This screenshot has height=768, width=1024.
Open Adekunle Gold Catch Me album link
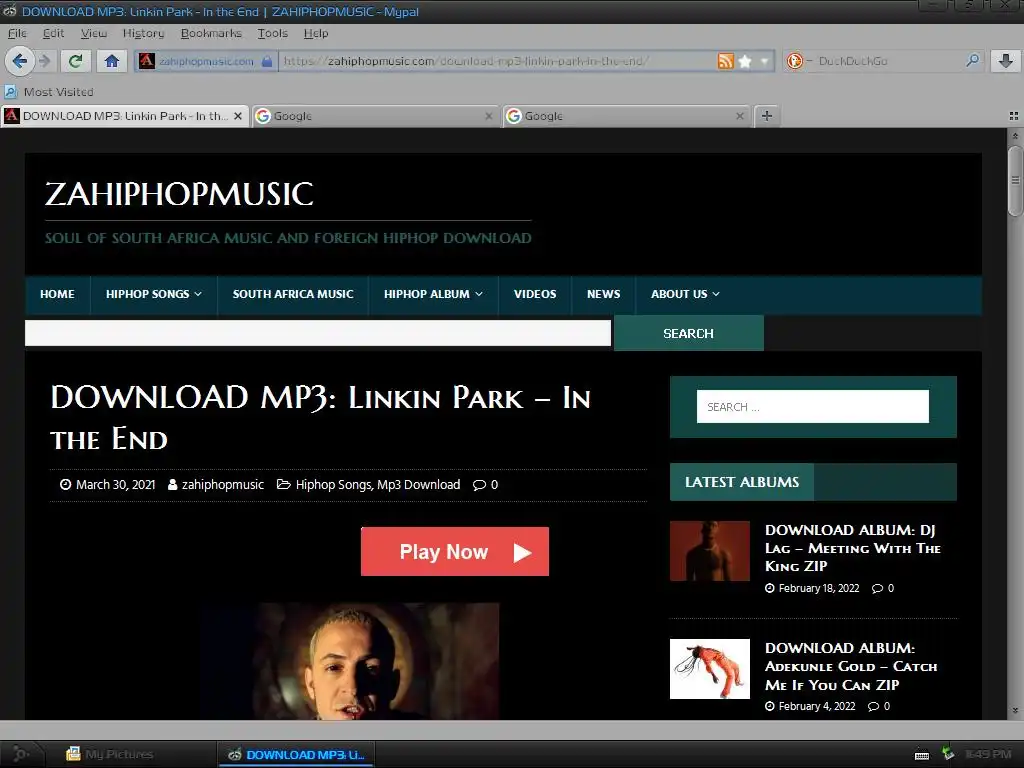pos(851,666)
